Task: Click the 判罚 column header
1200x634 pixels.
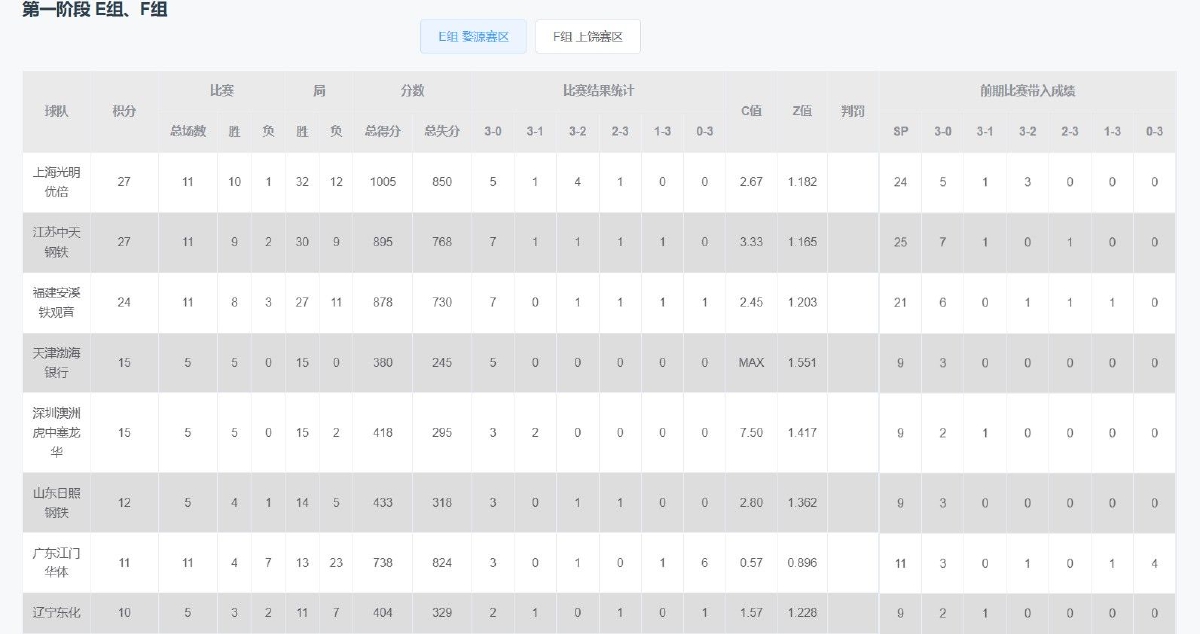Action: tap(853, 111)
